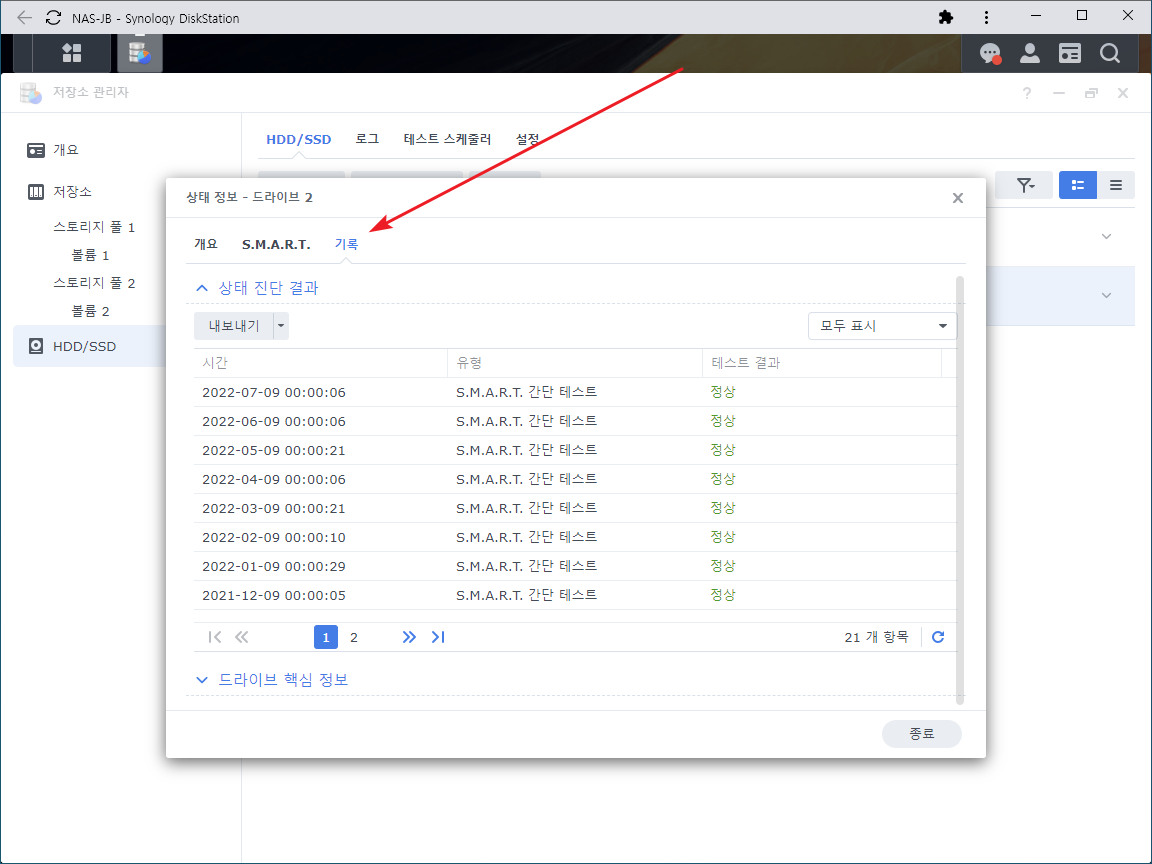Switch to the 로그 tab
Viewport: 1152px width, 864px height.
point(367,139)
